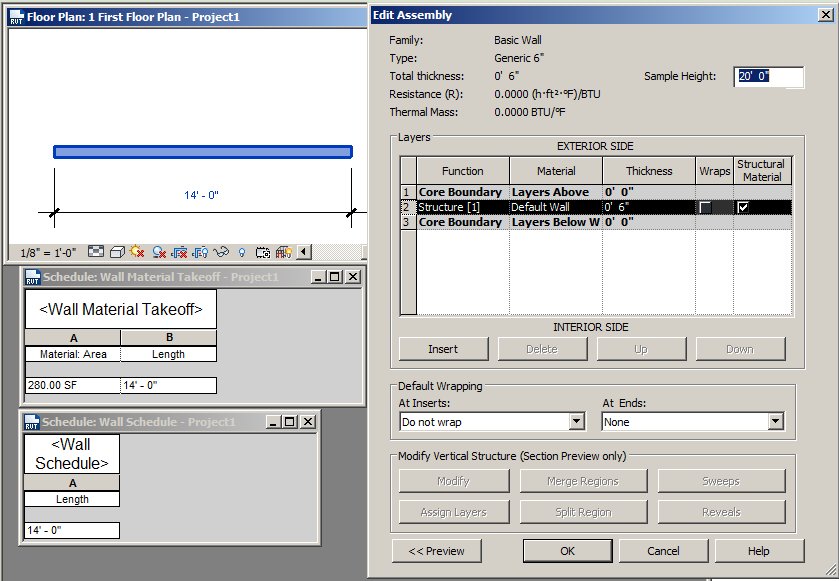The height and width of the screenshot is (581, 839).
Task: Click column B header in Material Takeoff
Action: tap(169, 338)
